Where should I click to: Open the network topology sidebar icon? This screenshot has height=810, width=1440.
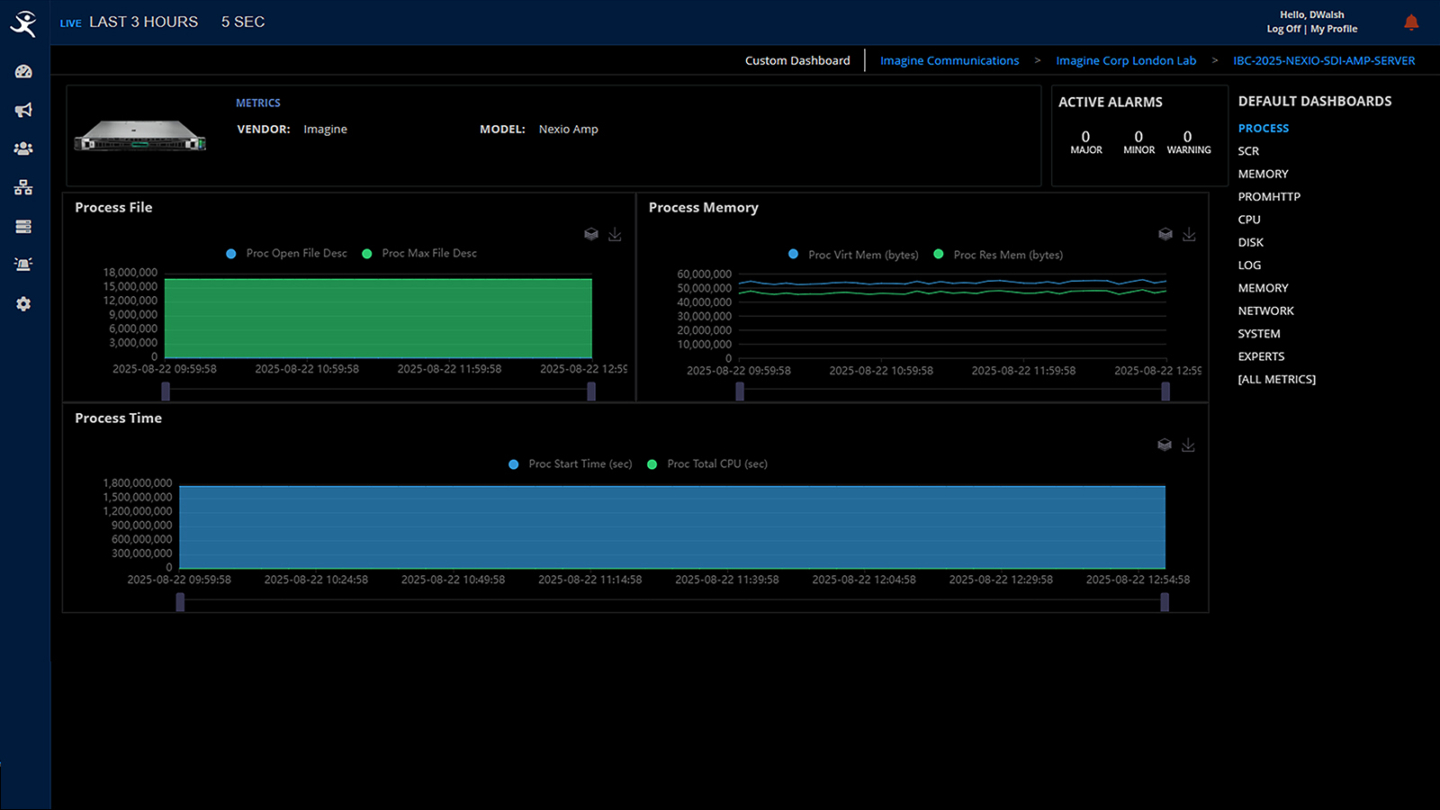point(24,188)
